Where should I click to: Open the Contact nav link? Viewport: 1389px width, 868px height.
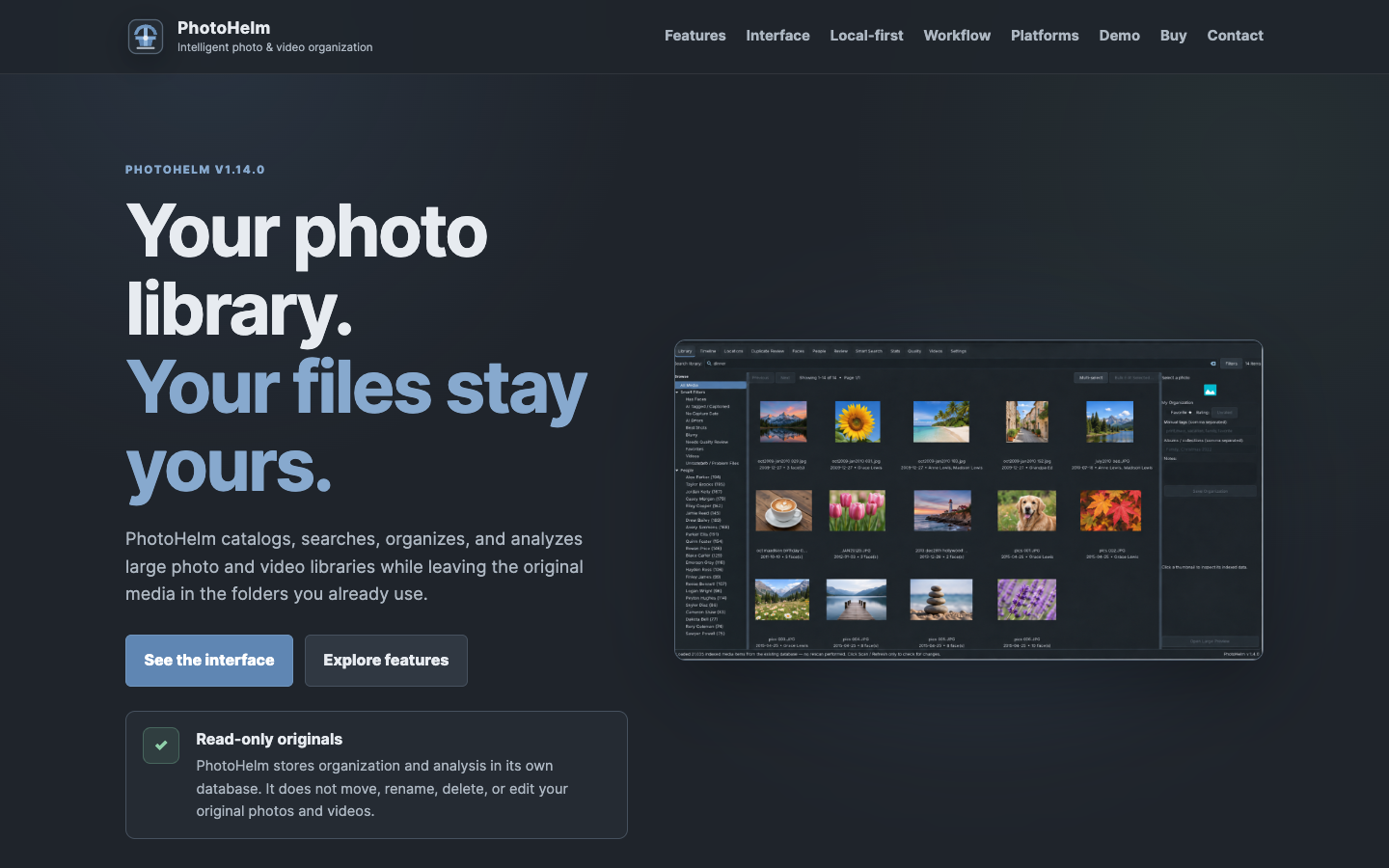(1235, 36)
